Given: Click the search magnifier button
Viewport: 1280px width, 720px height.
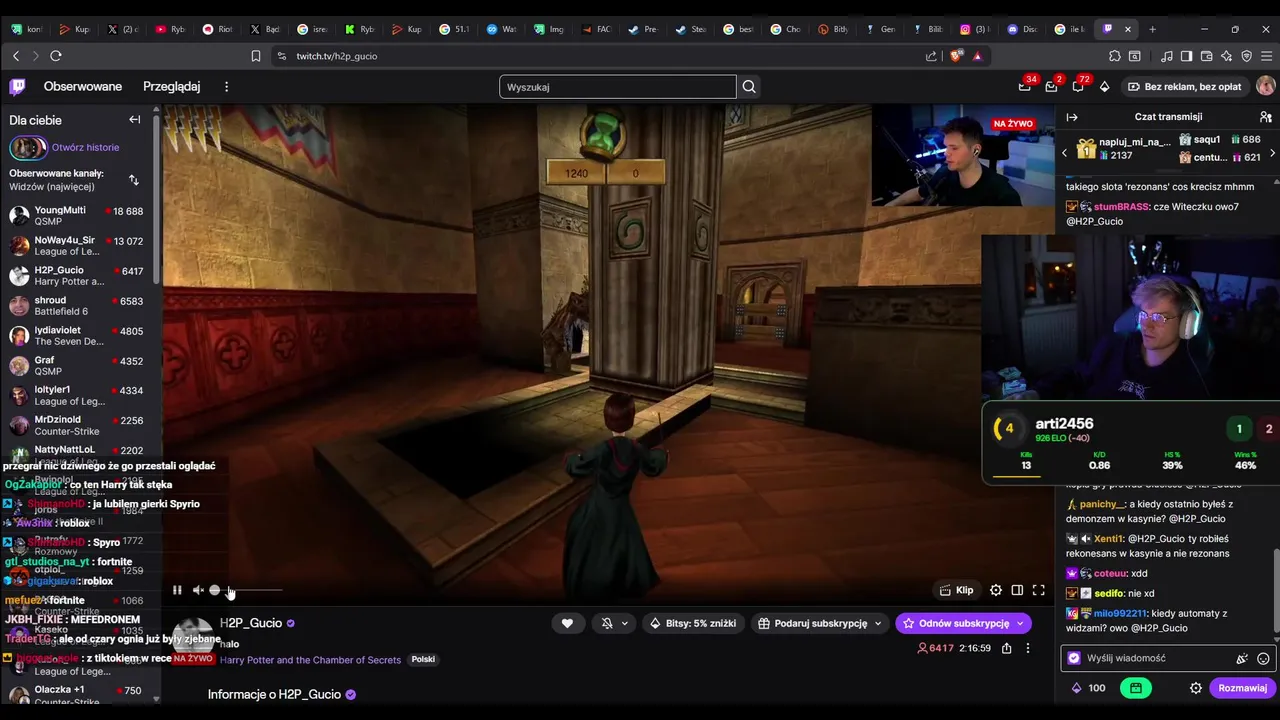Looking at the screenshot, I should [749, 87].
